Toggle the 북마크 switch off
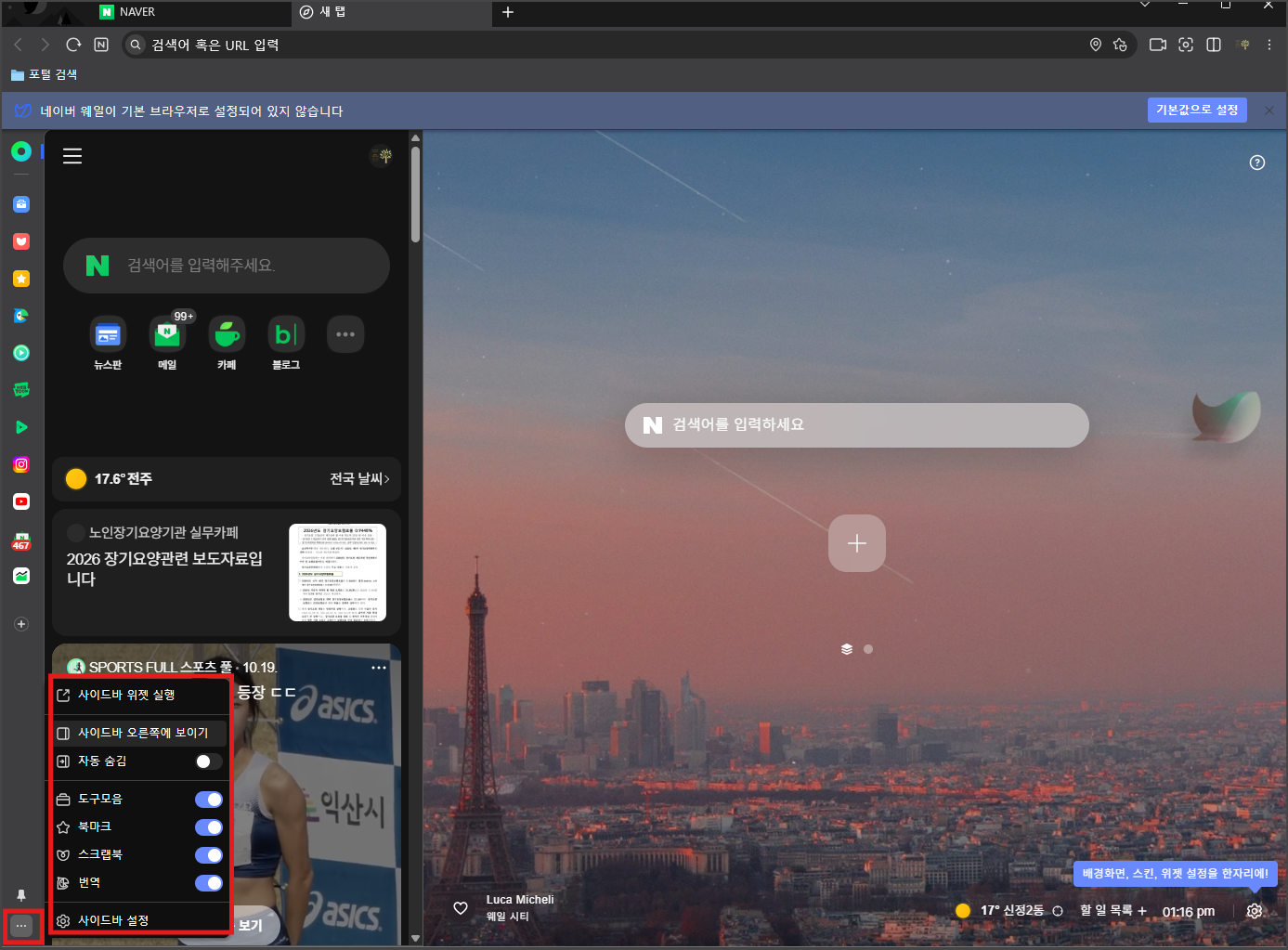The height and width of the screenshot is (950, 1288). 209,827
